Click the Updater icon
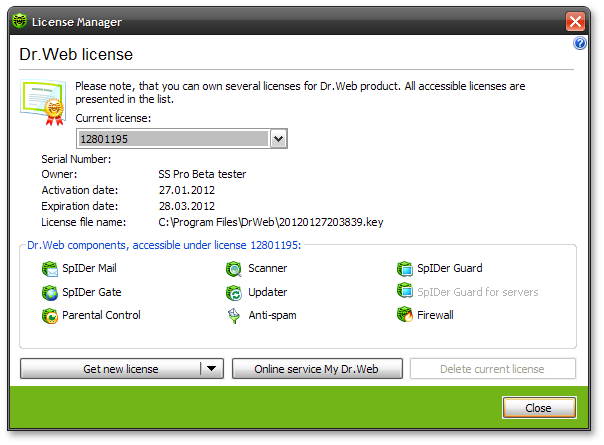 [x=234, y=293]
